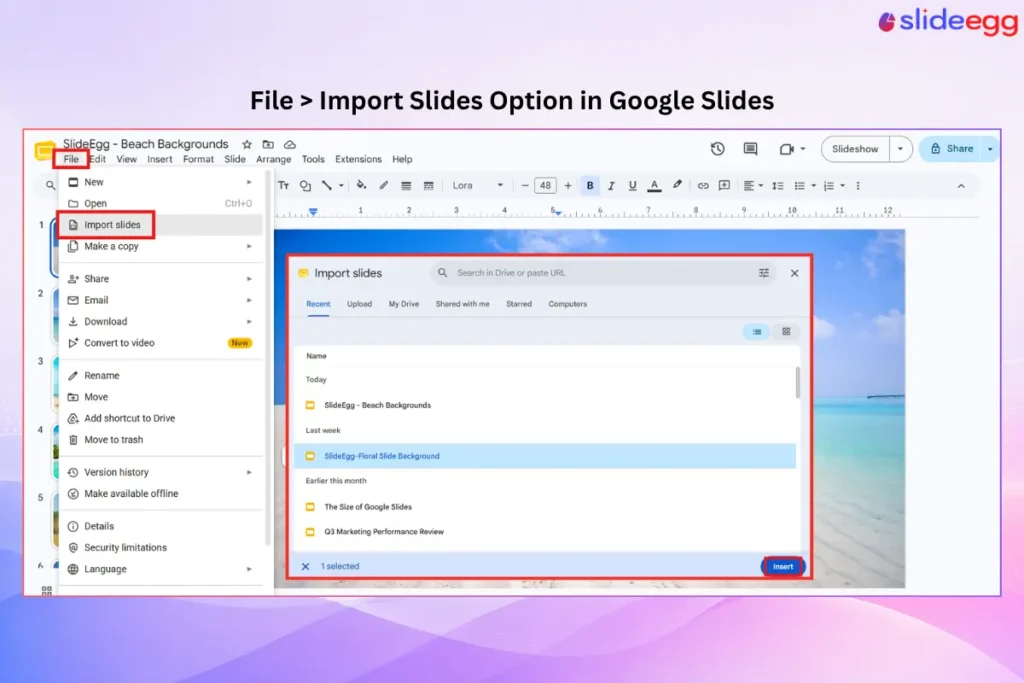Choose Make available offline

tap(161, 494)
